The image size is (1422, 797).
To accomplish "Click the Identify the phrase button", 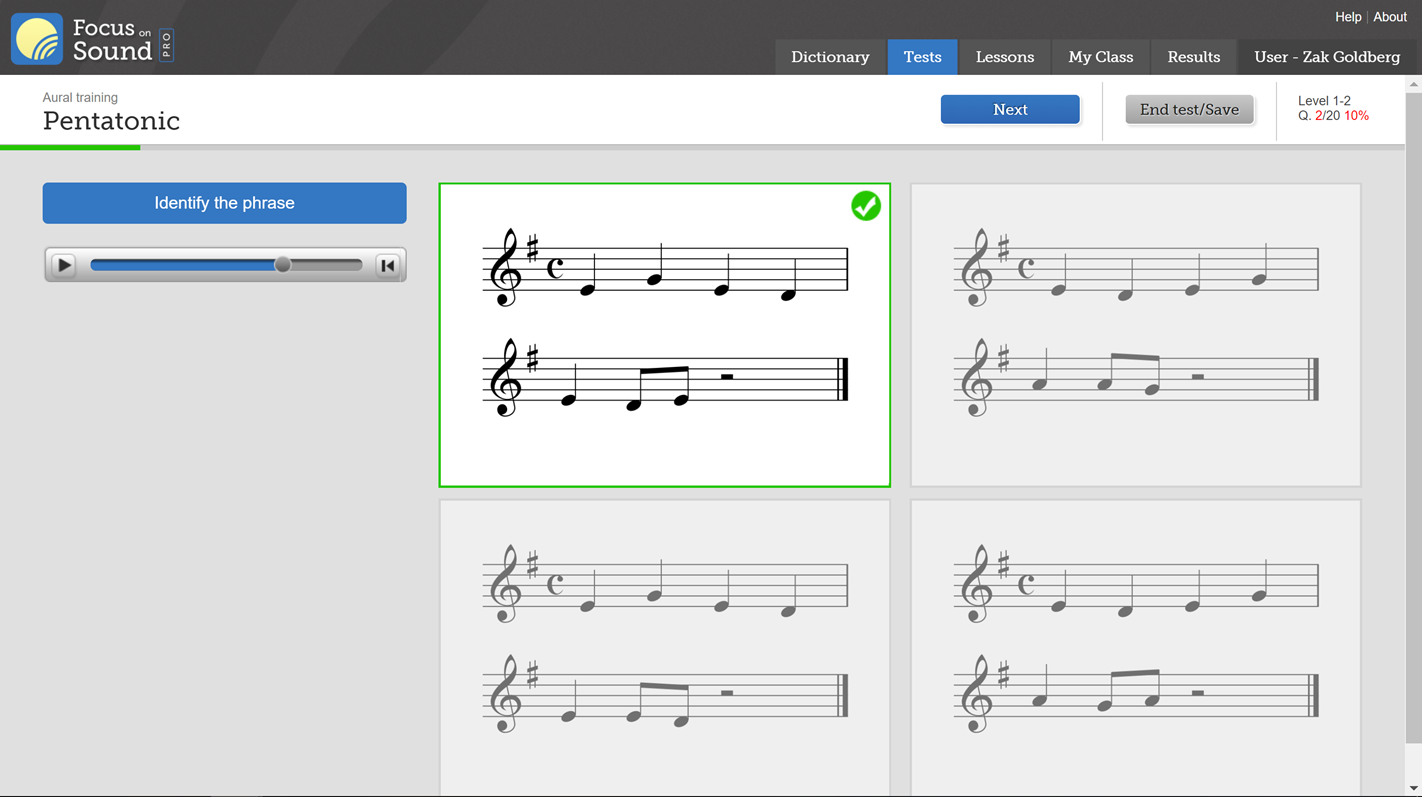I will [x=224, y=203].
